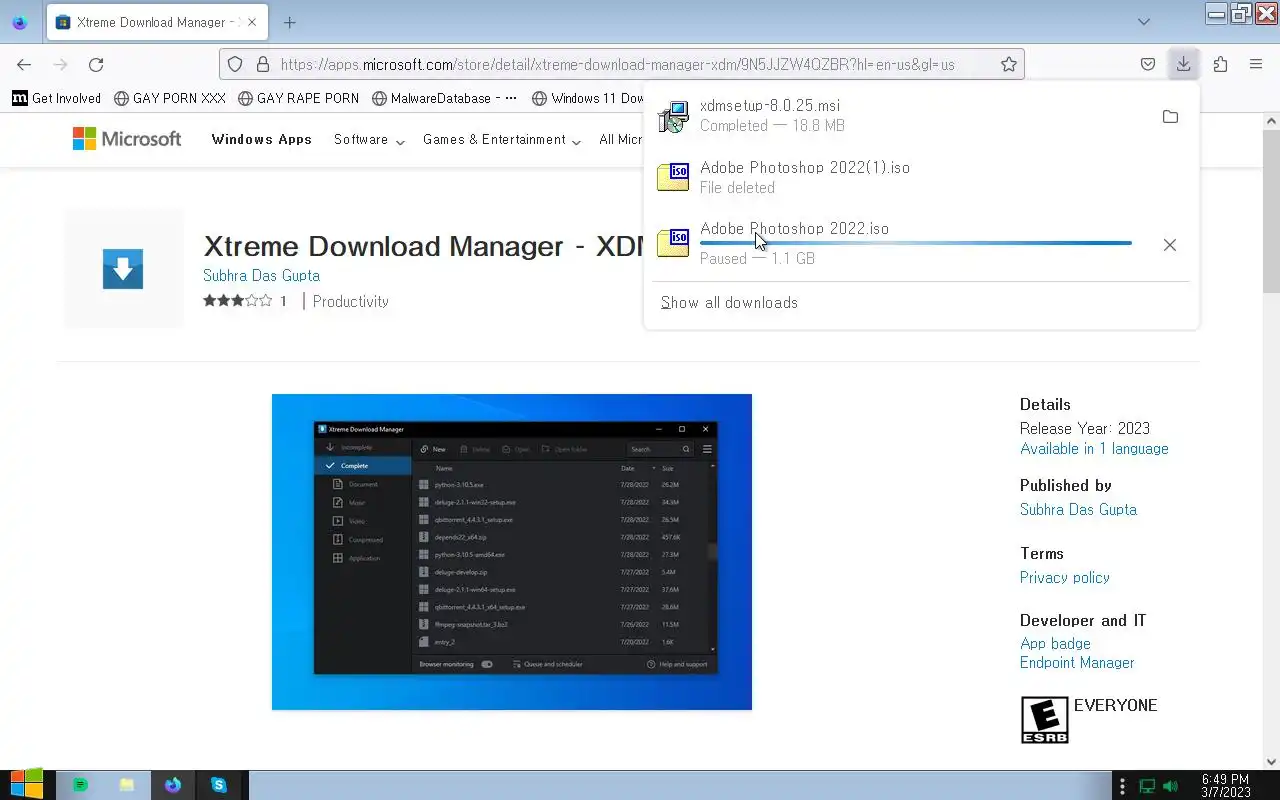Open the Privacy policy link
Image resolution: width=1280 pixels, height=800 pixels.
tap(1065, 577)
